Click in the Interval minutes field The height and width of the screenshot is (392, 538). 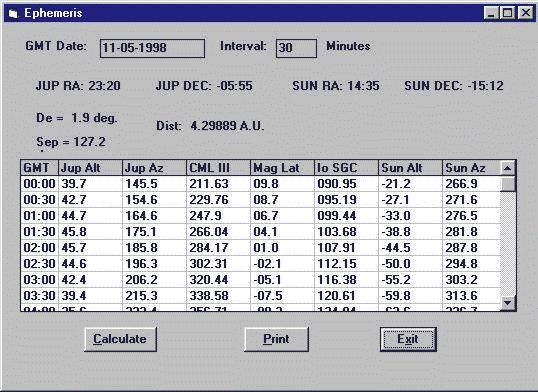296,48
